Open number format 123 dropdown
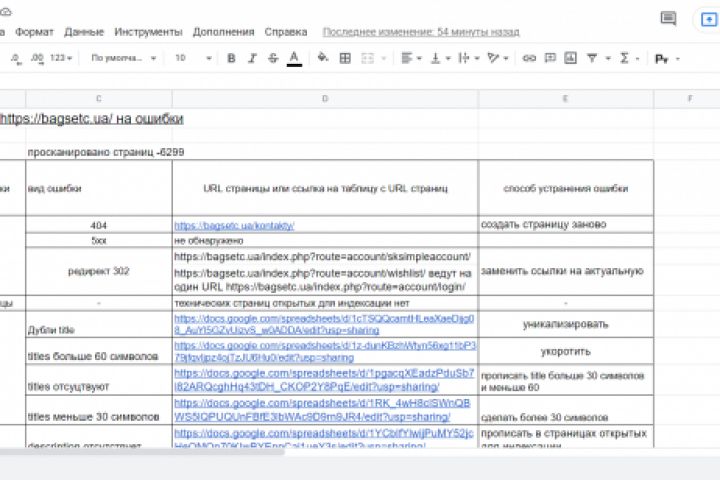This screenshot has height=480, width=720. point(61,58)
